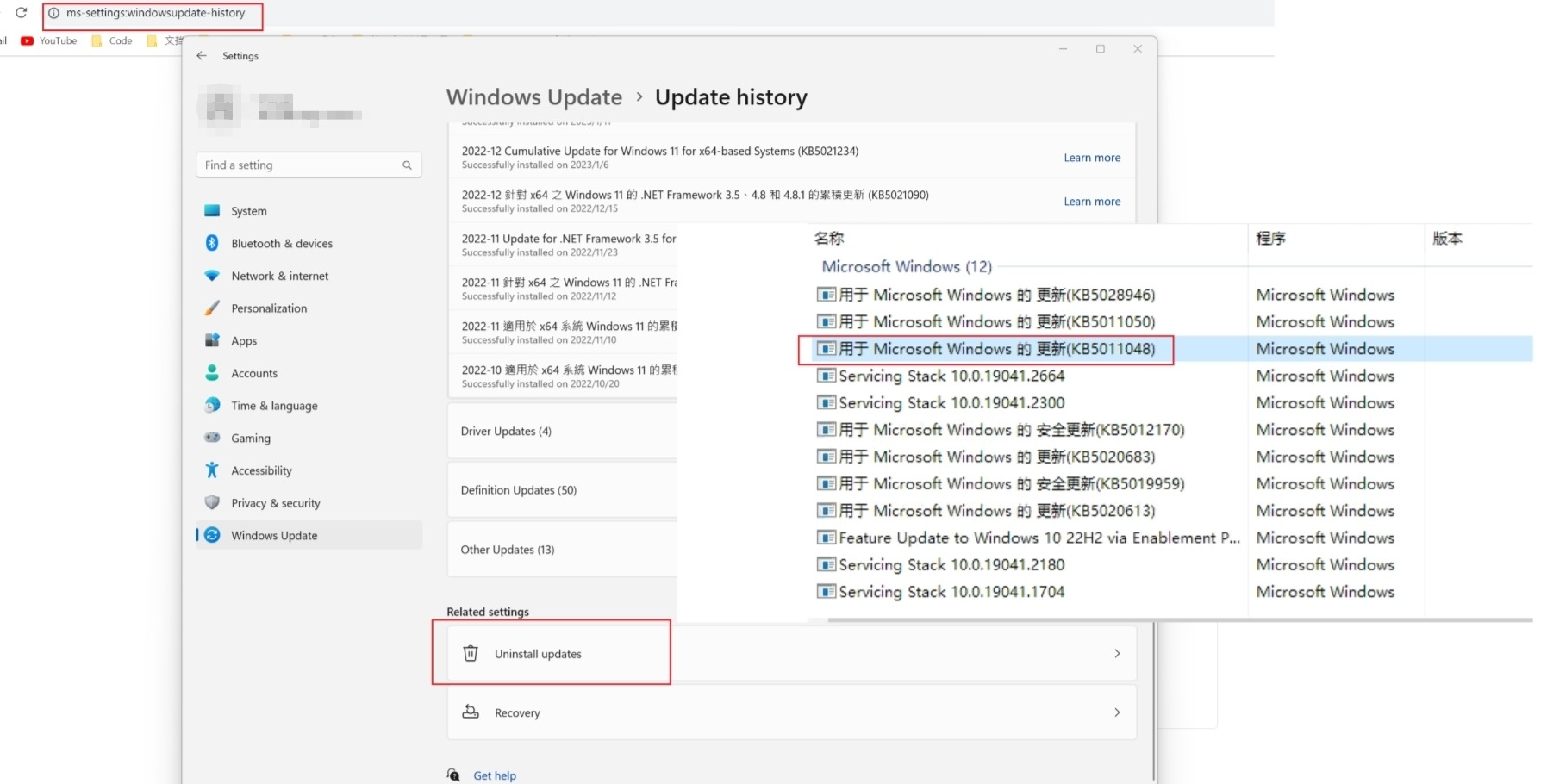Image resolution: width=1547 pixels, height=784 pixels.
Task: Click the Privacy & security shield icon
Action: [212, 502]
